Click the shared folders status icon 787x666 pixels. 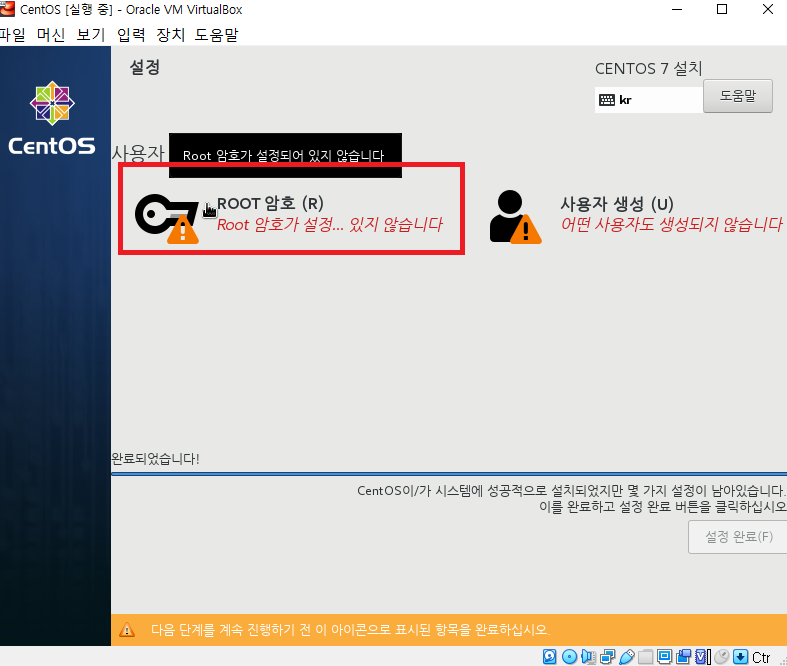[645, 656]
